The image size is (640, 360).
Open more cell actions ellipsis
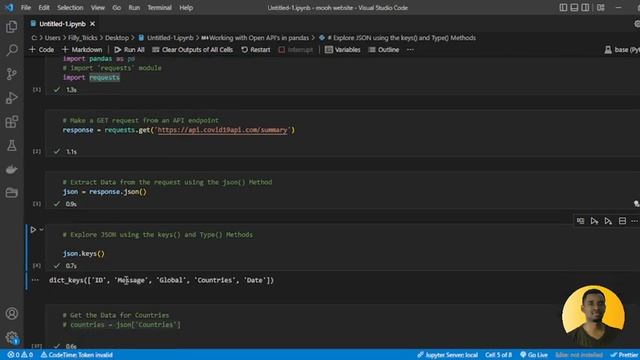[x=634, y=221]
